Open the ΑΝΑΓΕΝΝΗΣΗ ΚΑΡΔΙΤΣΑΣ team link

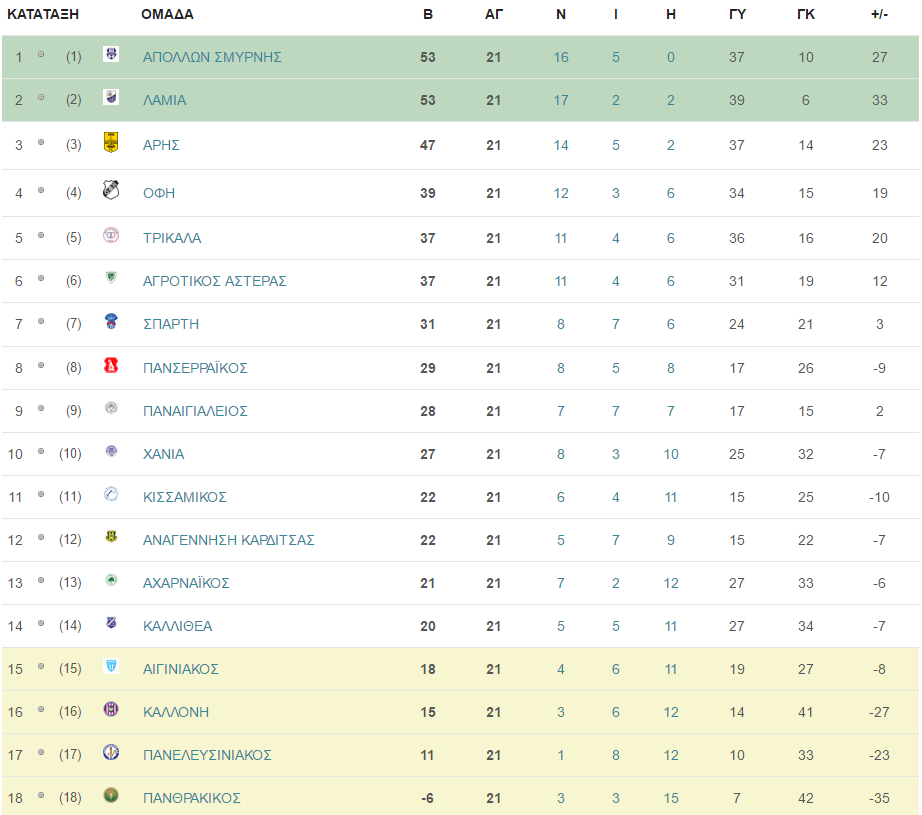click(x=229, y=540)
